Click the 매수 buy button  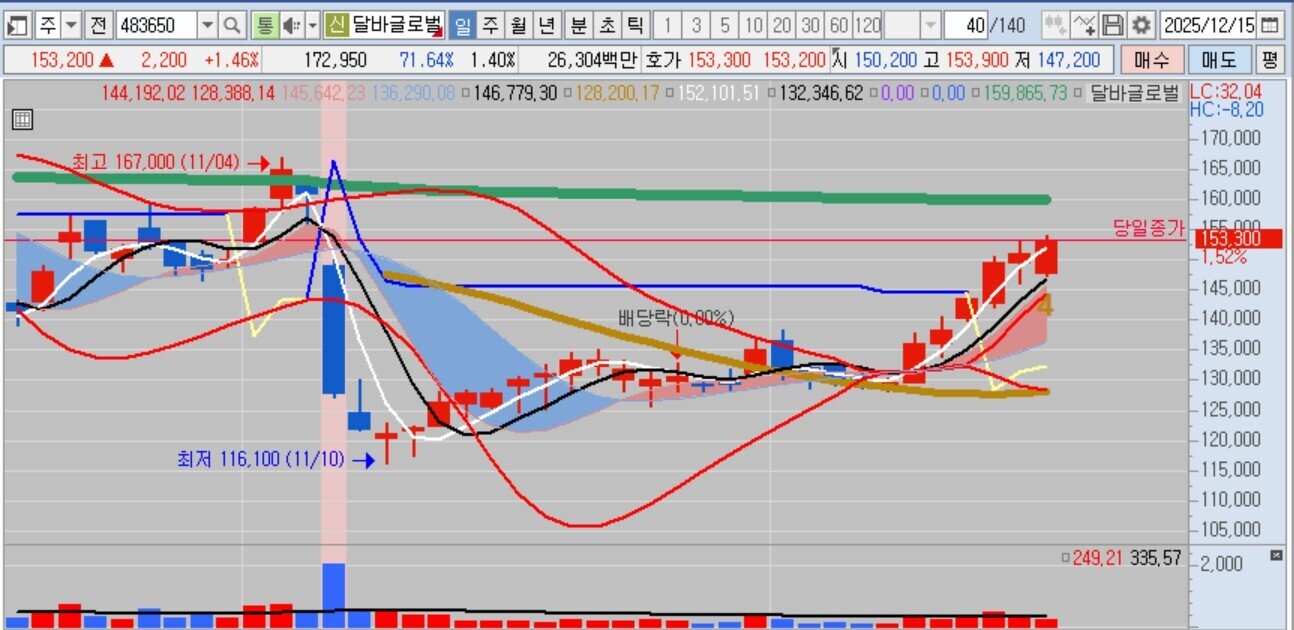pyautogui.click(x=1151, y=60)
